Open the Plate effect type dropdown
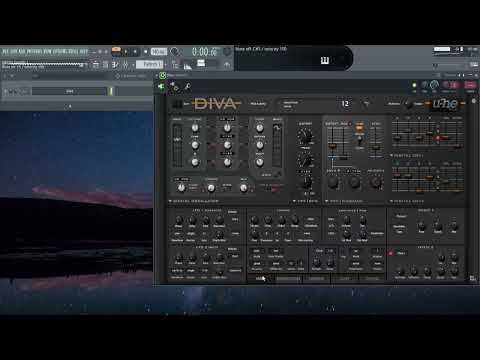Image resolution: width=480 pixels, height=360 pixels. point(401,253)
